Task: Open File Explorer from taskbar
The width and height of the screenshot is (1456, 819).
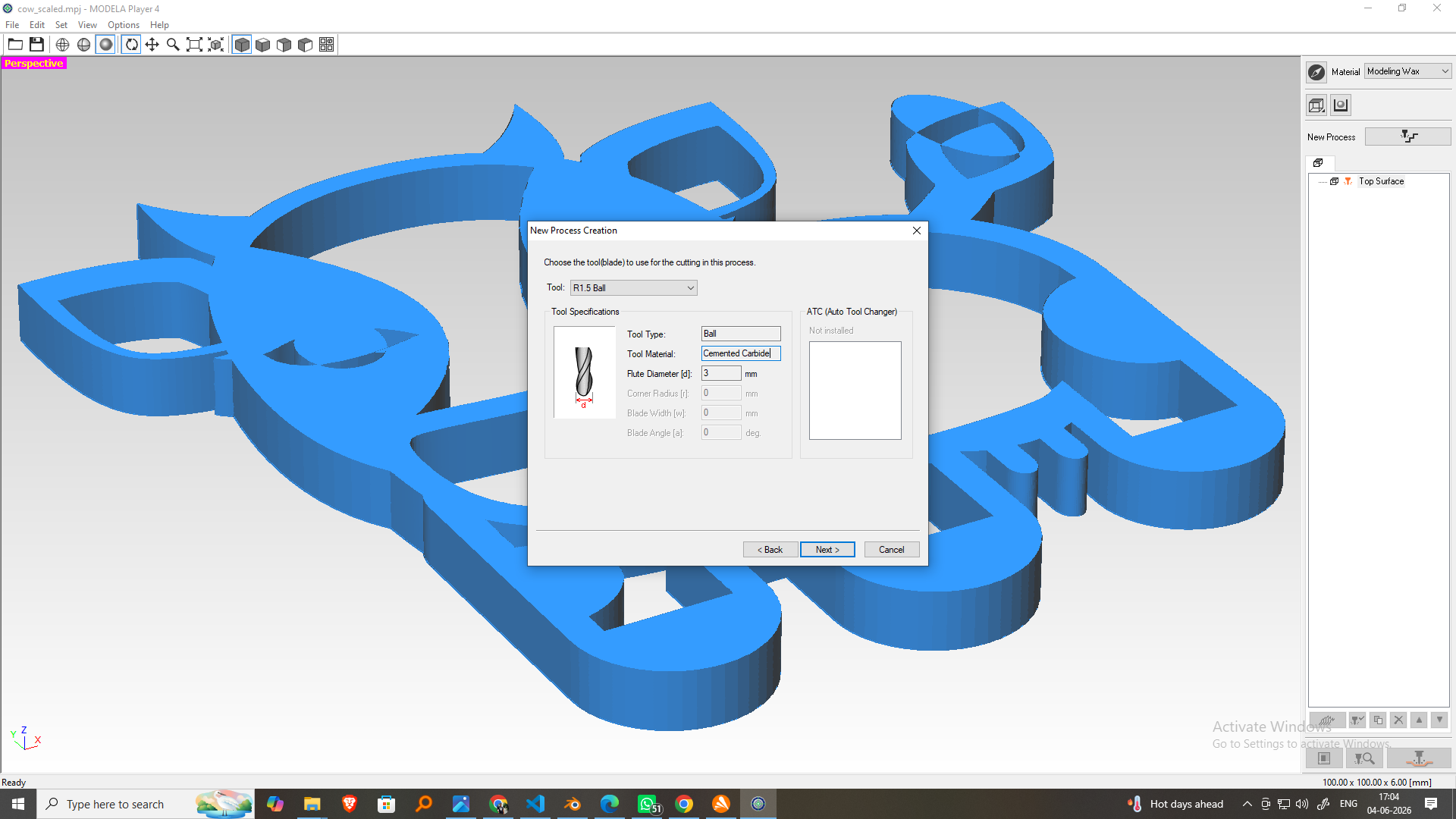Action: pos(312,804)
